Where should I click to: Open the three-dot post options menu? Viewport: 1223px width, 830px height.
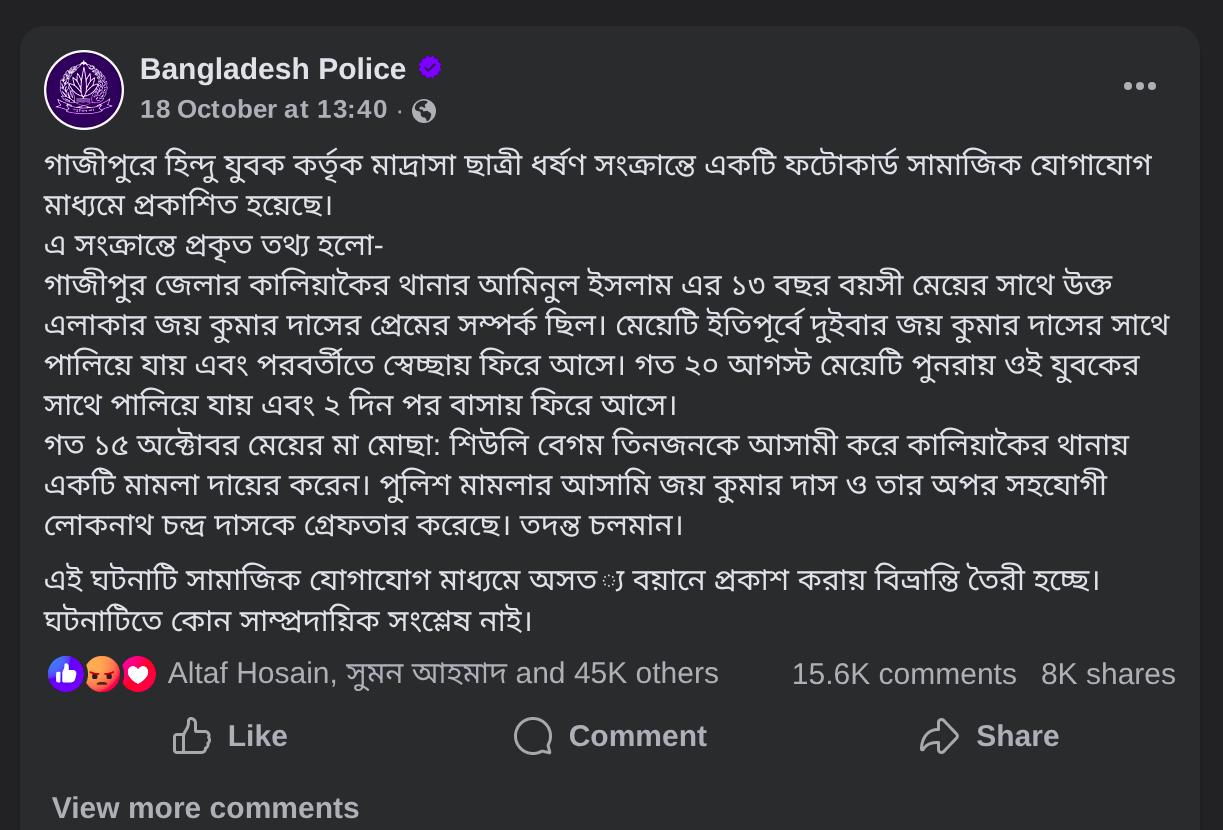tap(1139, 86)
